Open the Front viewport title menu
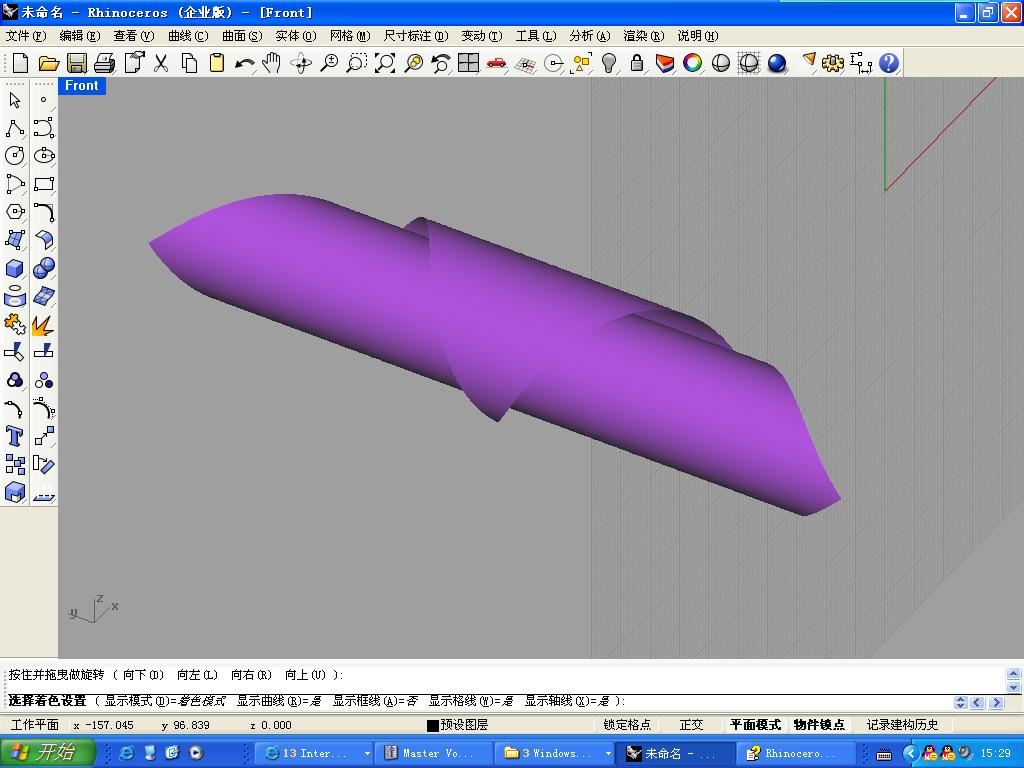 click(82, 86)
